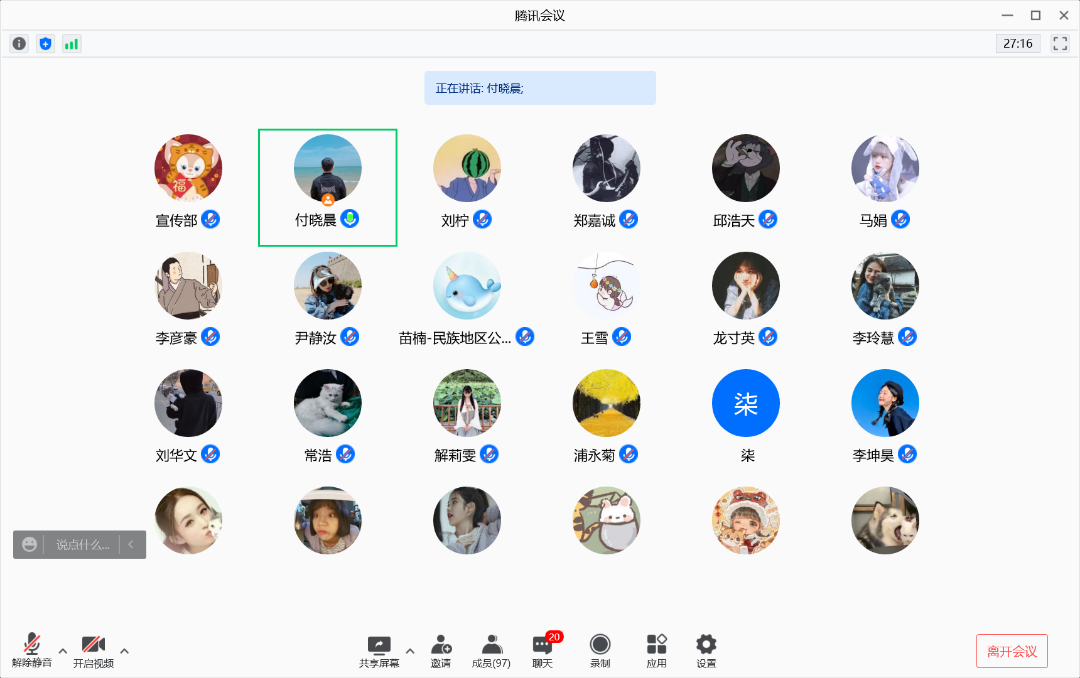The width and height of the screenshot is (1080, 678).
Task: Unmute microphone (解除静音)
Action: click(x=32, y=651)
